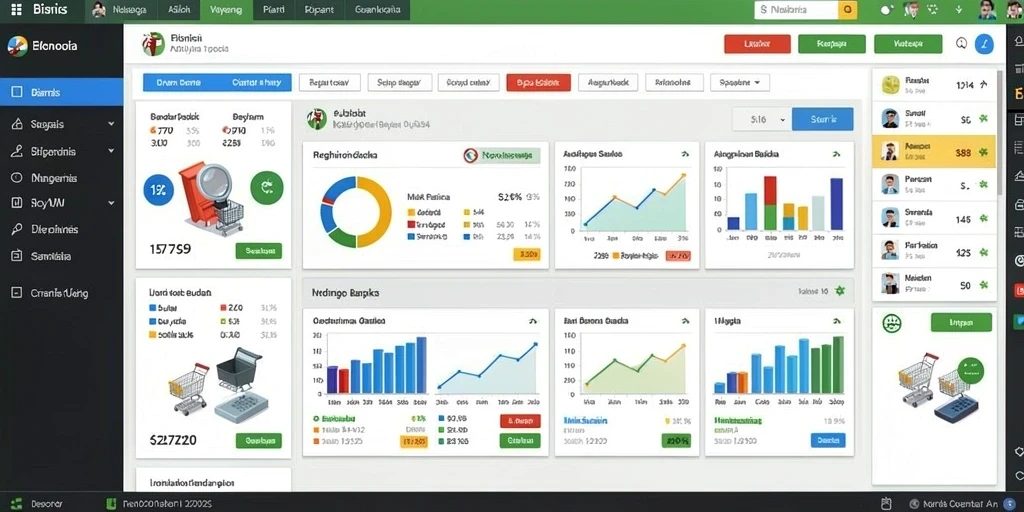Click the yellow search magnifier button

click(x=848, y=10)
